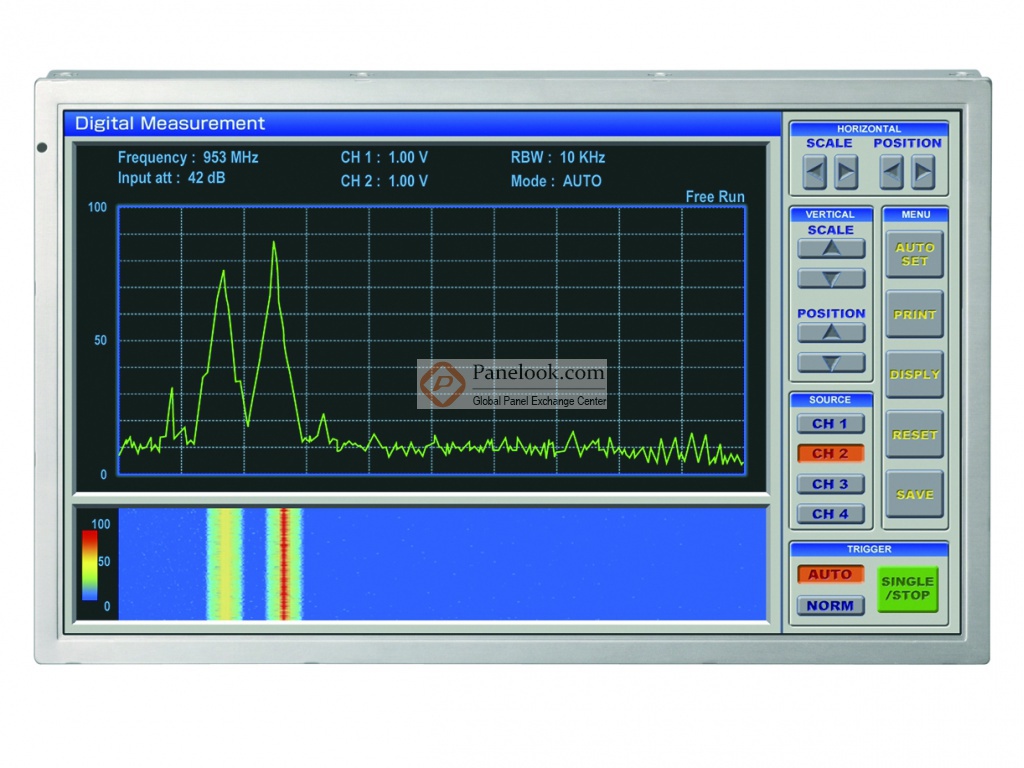The image size is (1024, 768).
Task: Enable AUTO trigger mode
Action: 830,575
